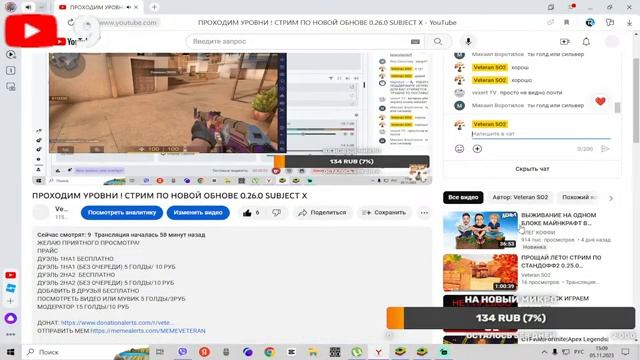Select the 'Похожий' related chip
This screenshot has height=360, width=640.
(579, 198)
